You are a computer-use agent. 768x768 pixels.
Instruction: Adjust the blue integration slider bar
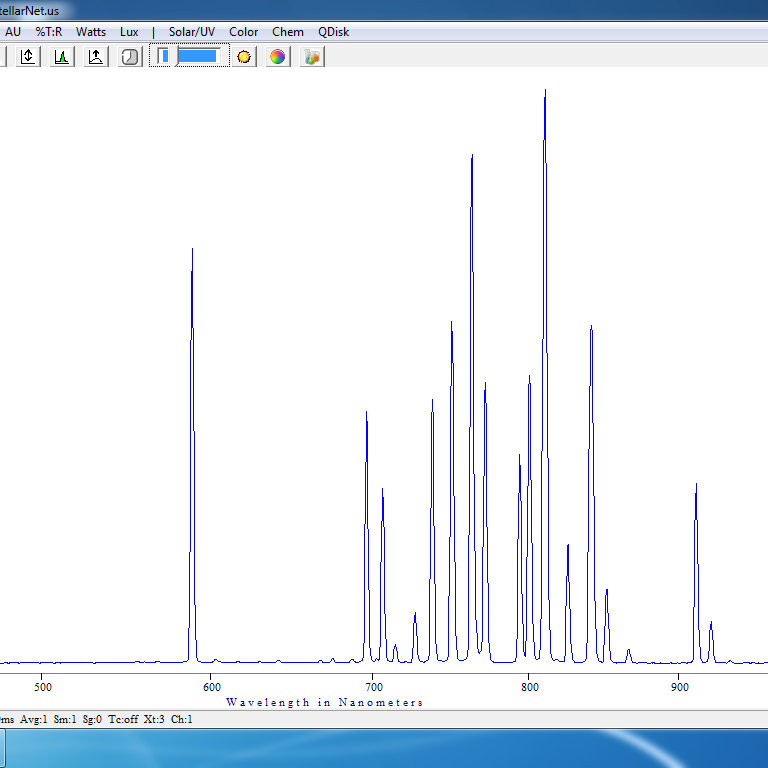(x=197, y=56)
